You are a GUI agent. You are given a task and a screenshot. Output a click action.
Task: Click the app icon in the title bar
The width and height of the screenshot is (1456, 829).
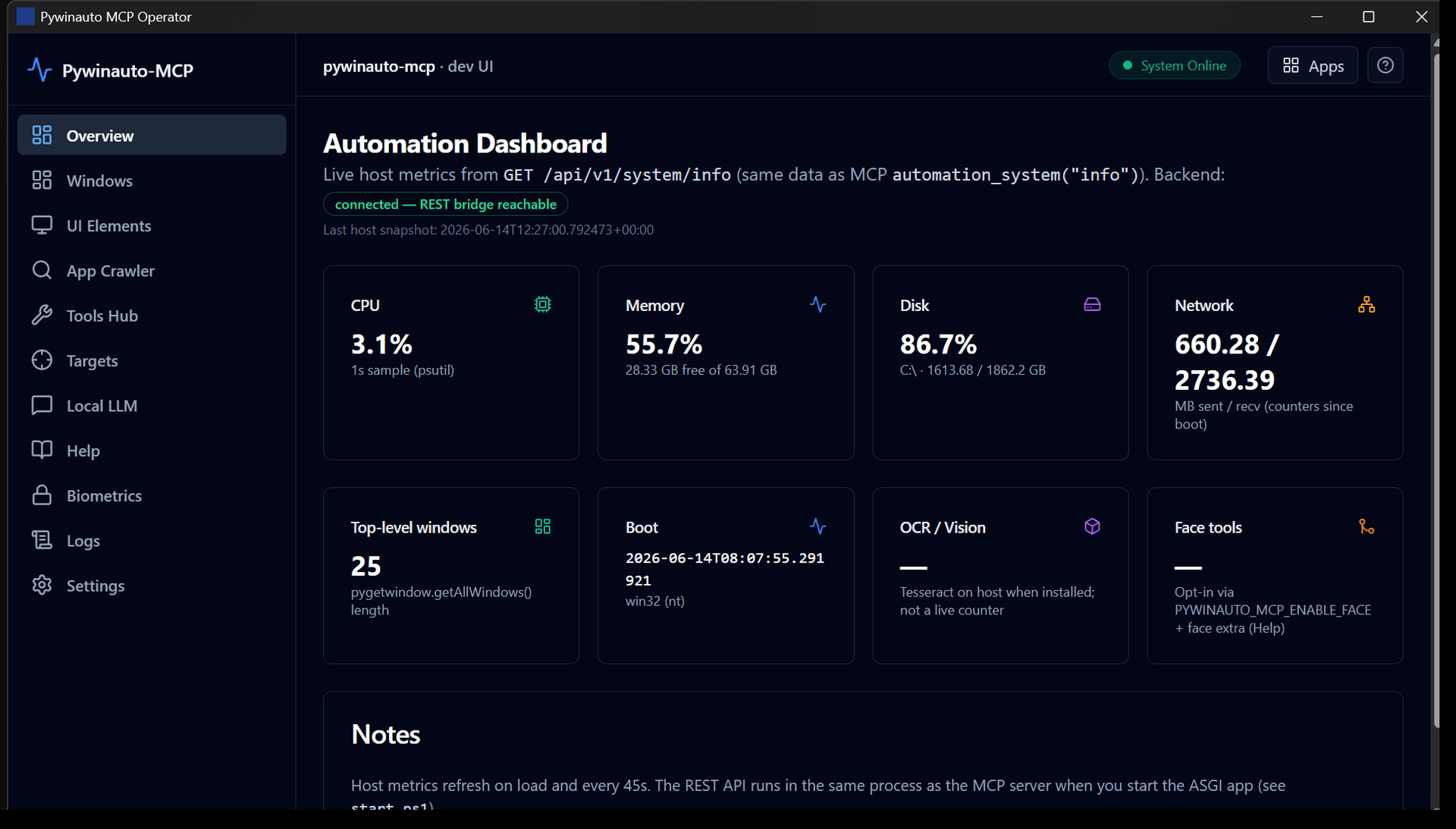point(25,17)
